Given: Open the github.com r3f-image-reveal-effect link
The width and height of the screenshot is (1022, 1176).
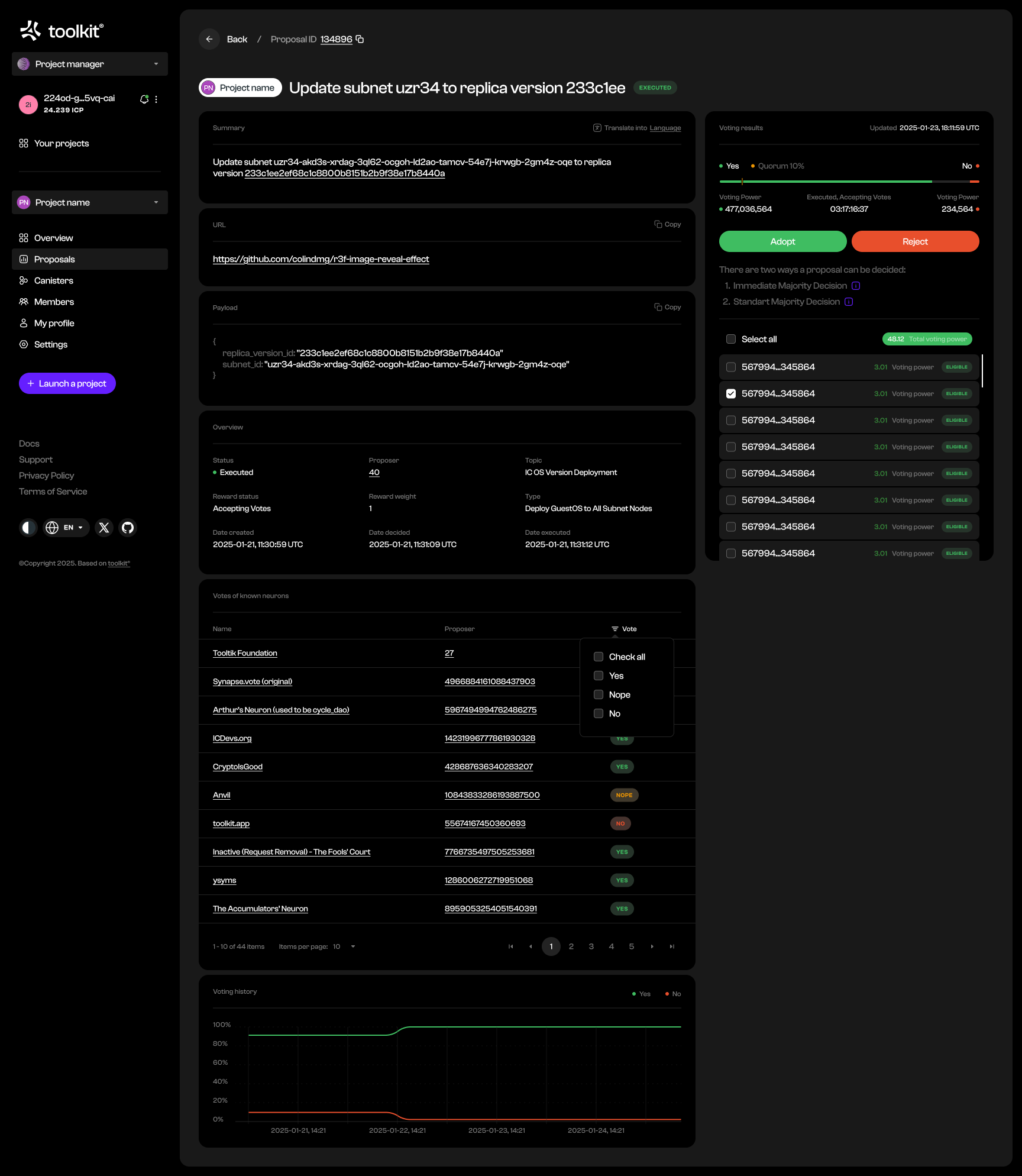Looking at the screenshot, I should (x=321, y=259).
